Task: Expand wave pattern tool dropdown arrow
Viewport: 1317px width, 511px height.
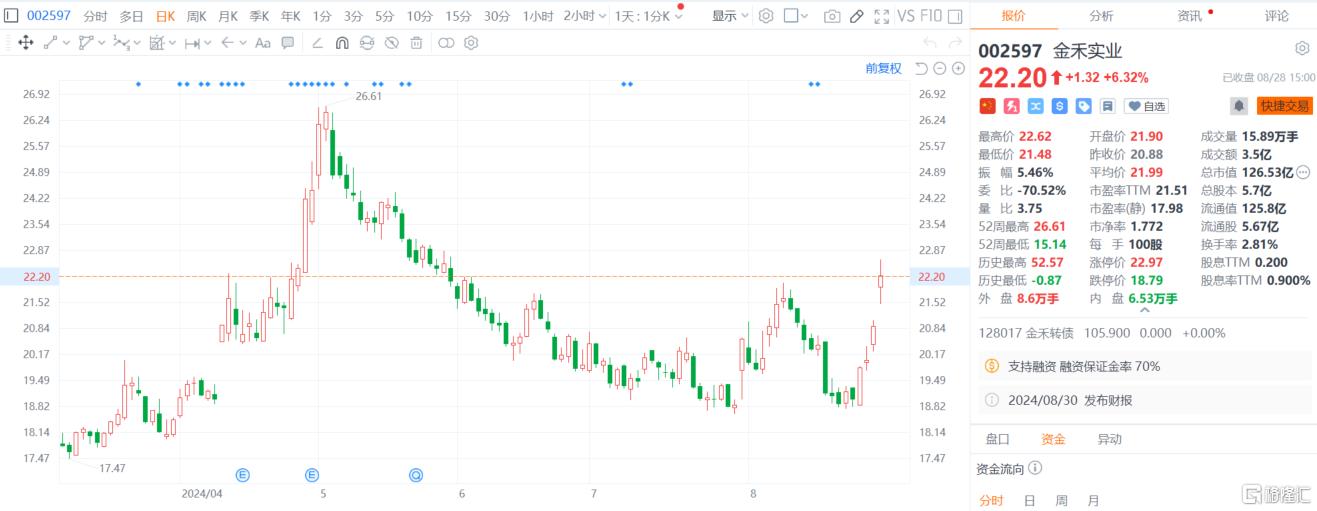Action: tap(136, 43)
